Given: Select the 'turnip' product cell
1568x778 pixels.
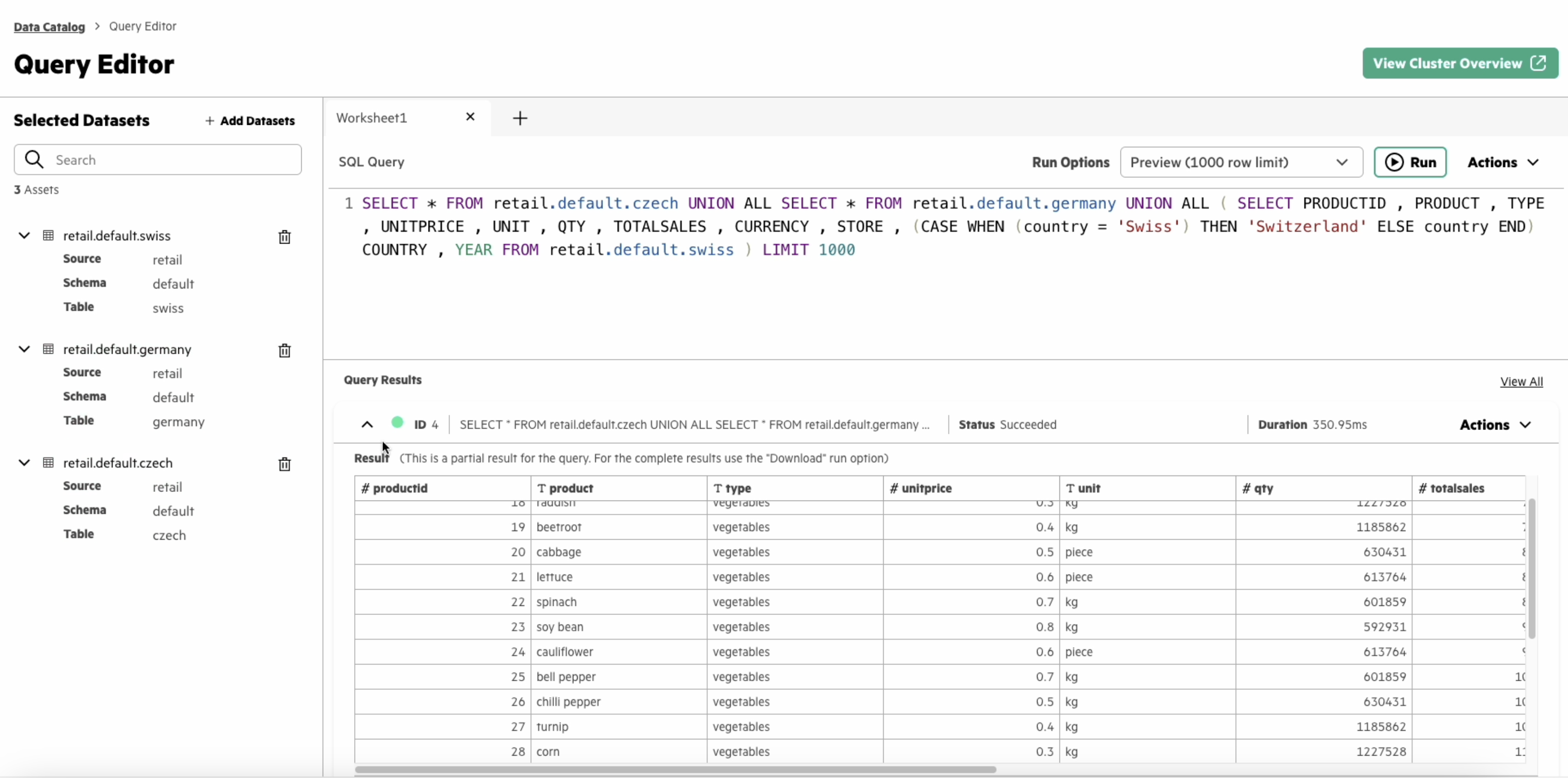Looking at the screenshot, I should pyautogui.click(x=619, y=727).
